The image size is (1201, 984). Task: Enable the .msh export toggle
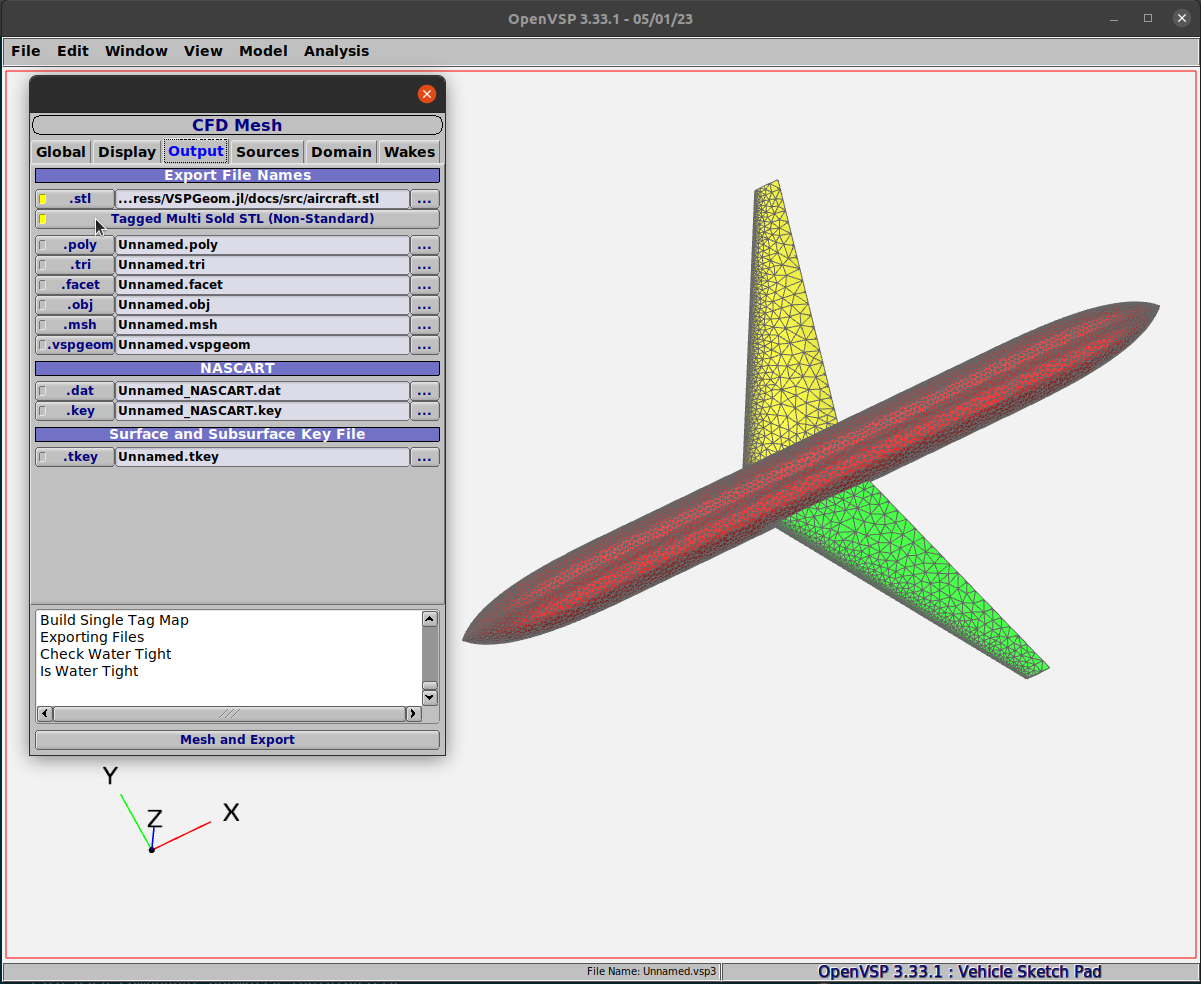[x=75, y=325]
